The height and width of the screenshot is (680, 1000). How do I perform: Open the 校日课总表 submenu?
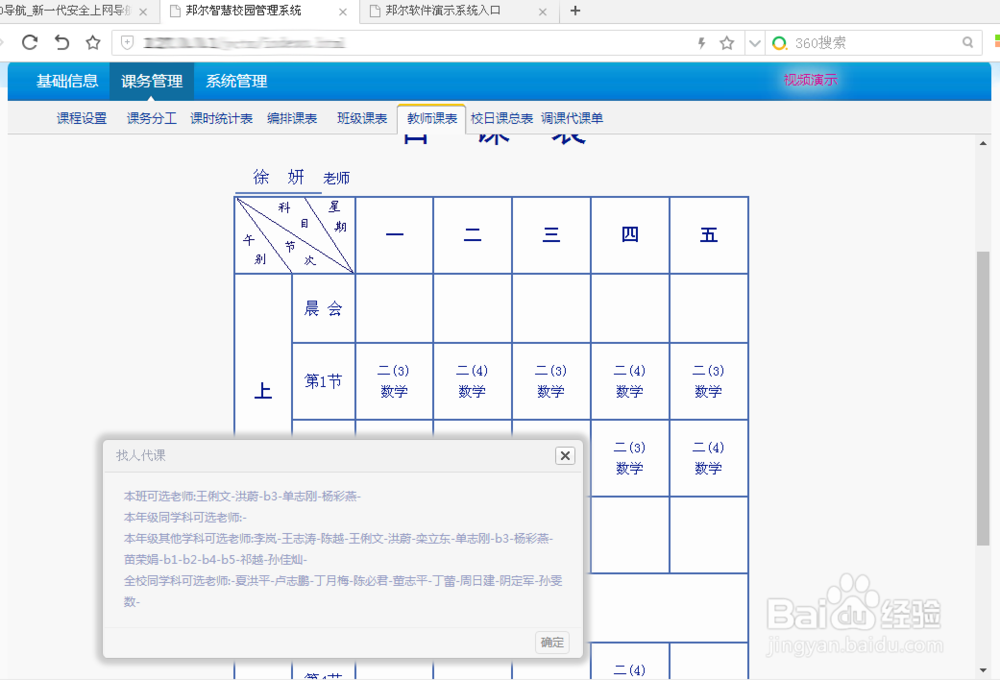501,118
